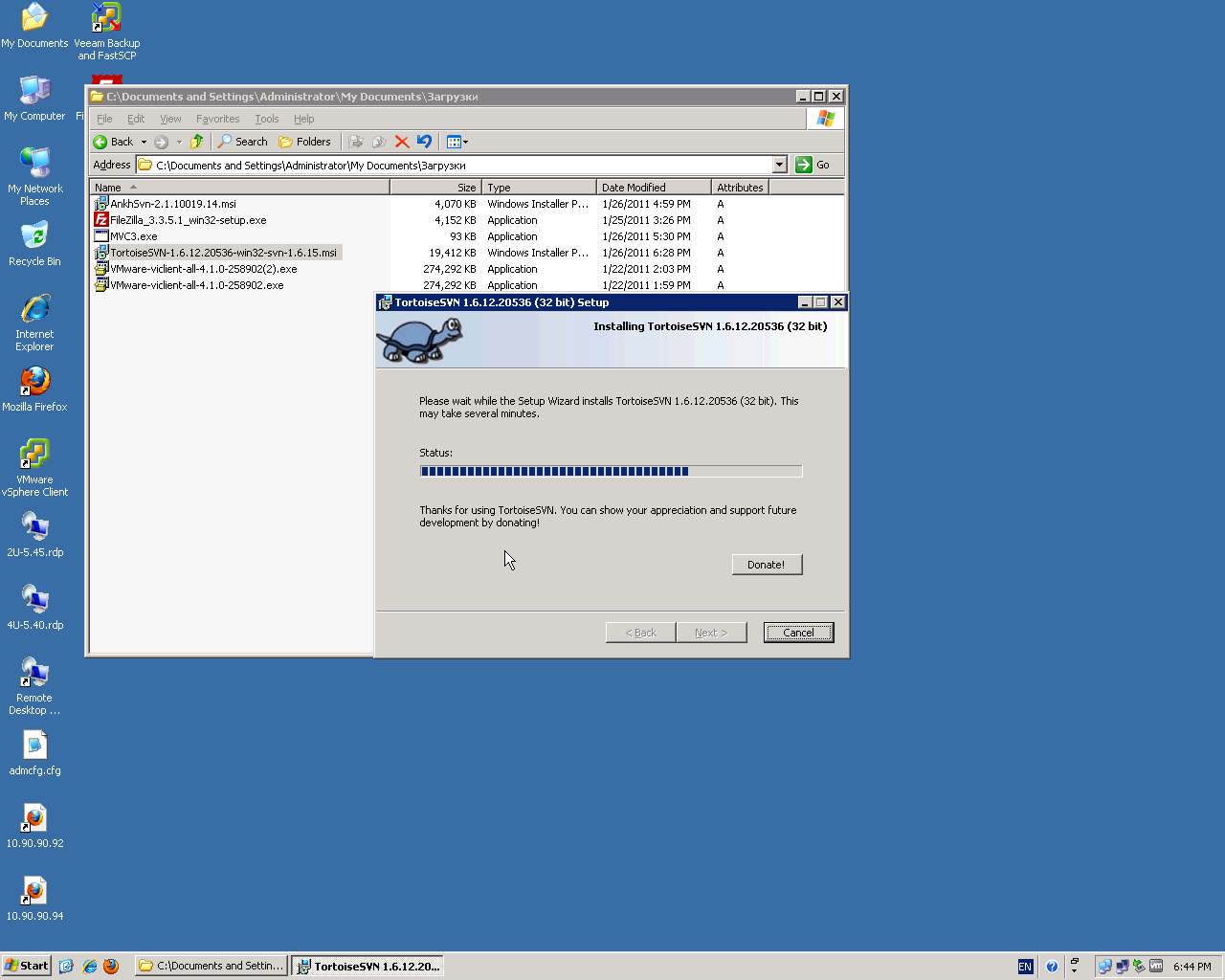The width and height of the screenshot is (1225, 980).
Task: Launch Internet Explorer from Quick Launch
Action: (x=89, y=967)
